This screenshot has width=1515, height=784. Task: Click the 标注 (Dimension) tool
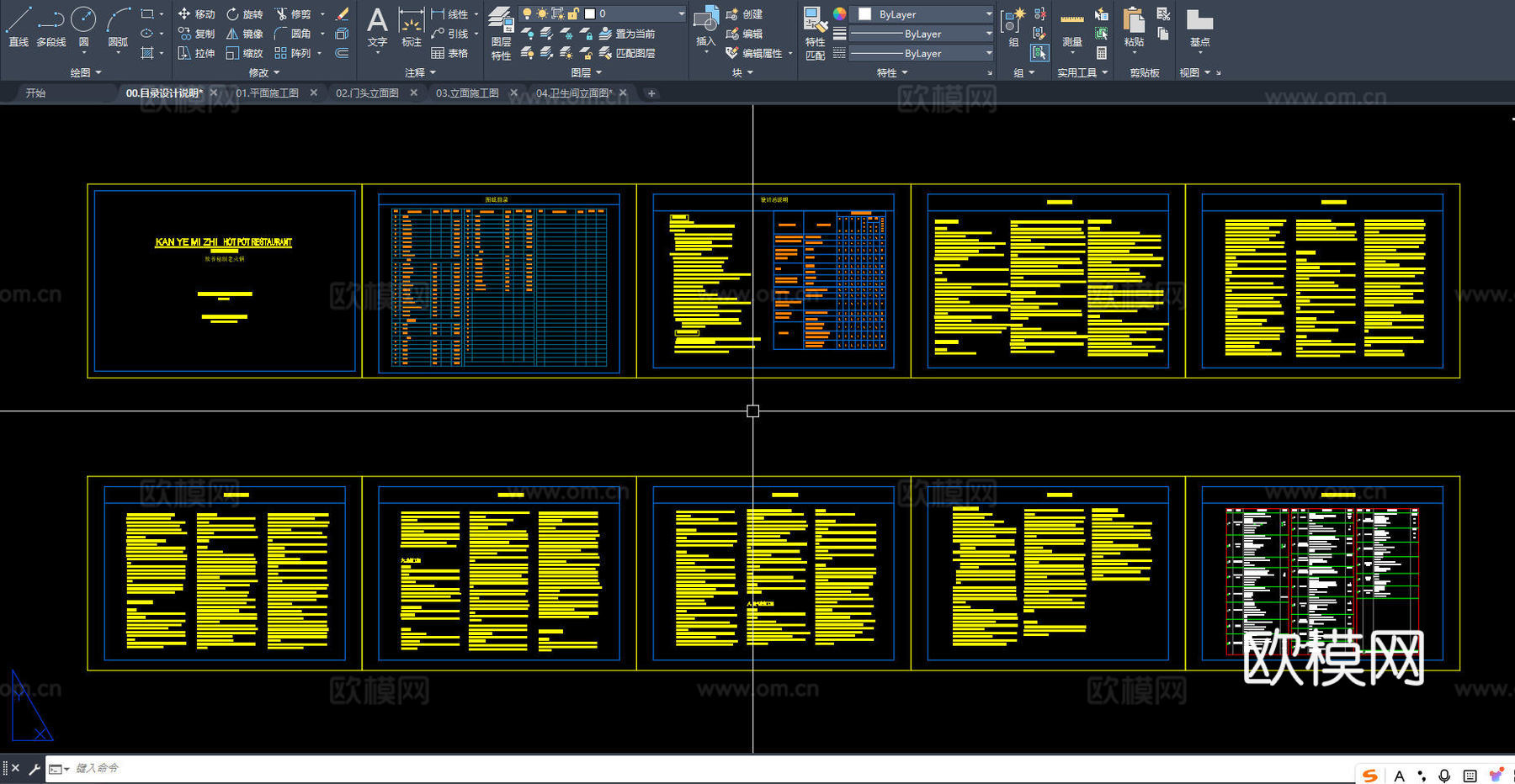click(412, 27)
